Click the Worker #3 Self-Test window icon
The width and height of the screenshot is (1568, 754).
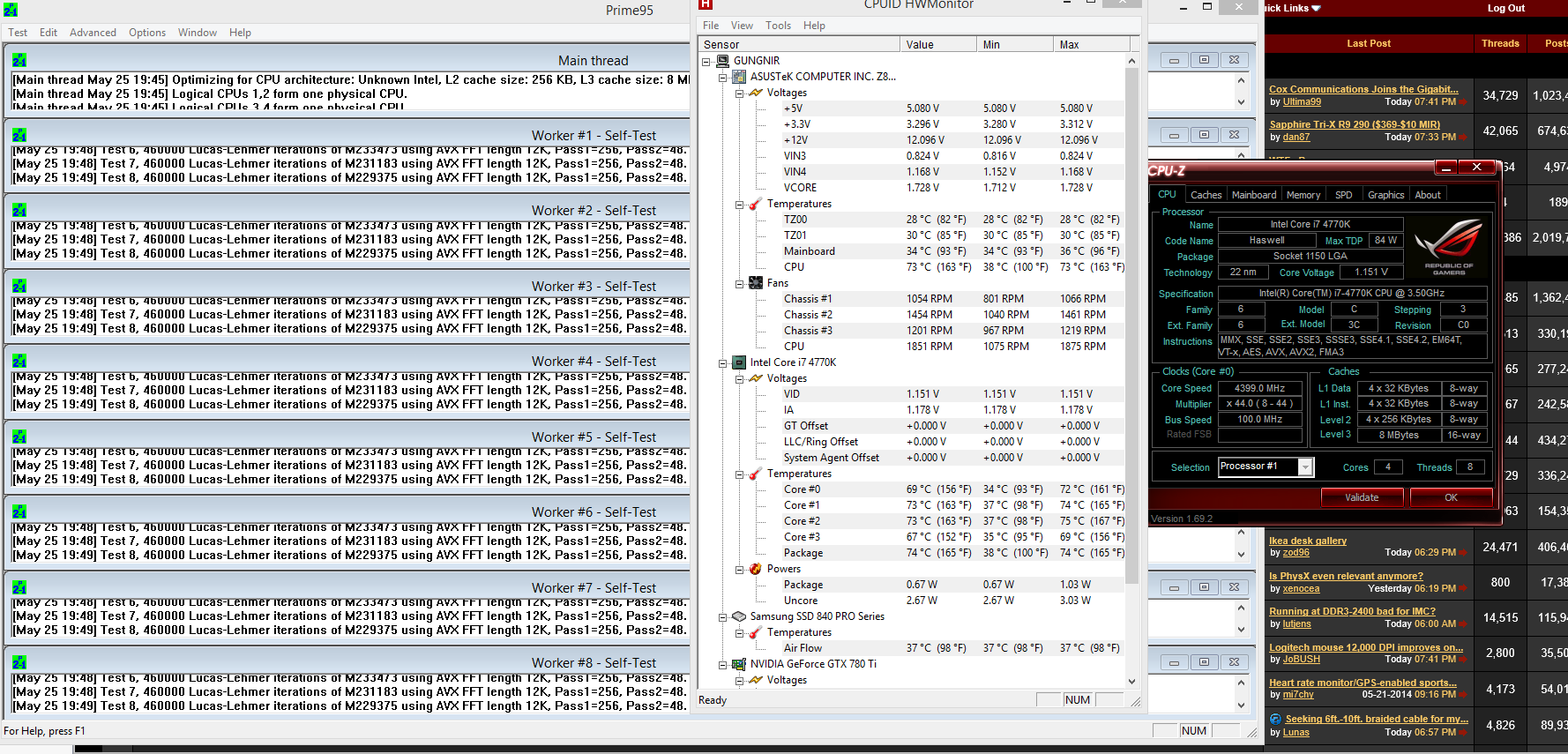click(19, 286)
